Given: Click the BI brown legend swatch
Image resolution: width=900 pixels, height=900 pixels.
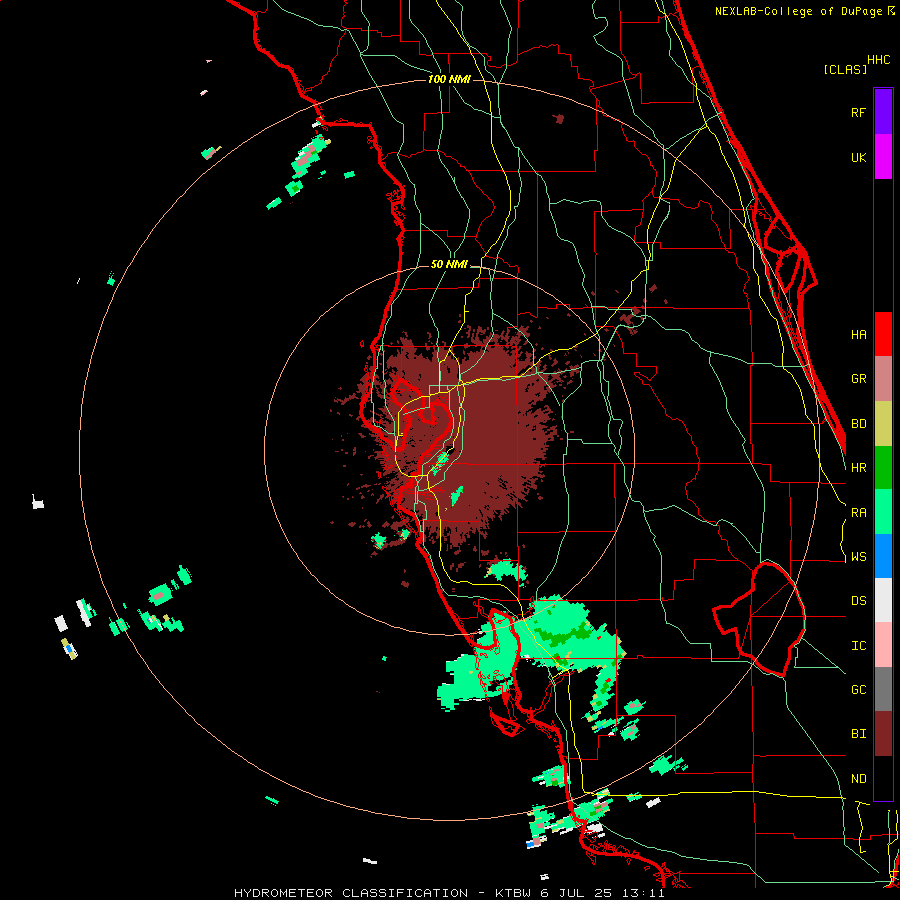Looking at the screenshot, I should (x=883, y=734).
